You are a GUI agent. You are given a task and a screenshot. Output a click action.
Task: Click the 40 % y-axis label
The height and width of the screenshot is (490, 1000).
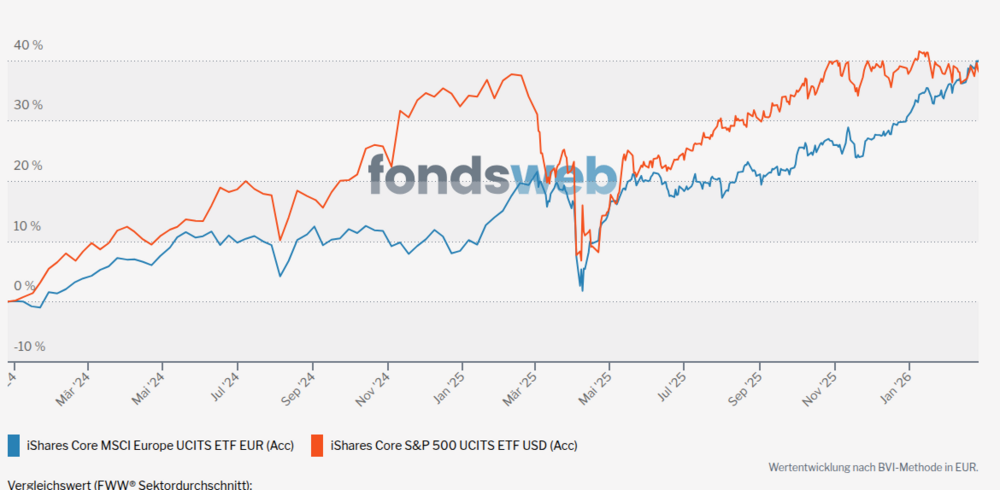point(28,46)
